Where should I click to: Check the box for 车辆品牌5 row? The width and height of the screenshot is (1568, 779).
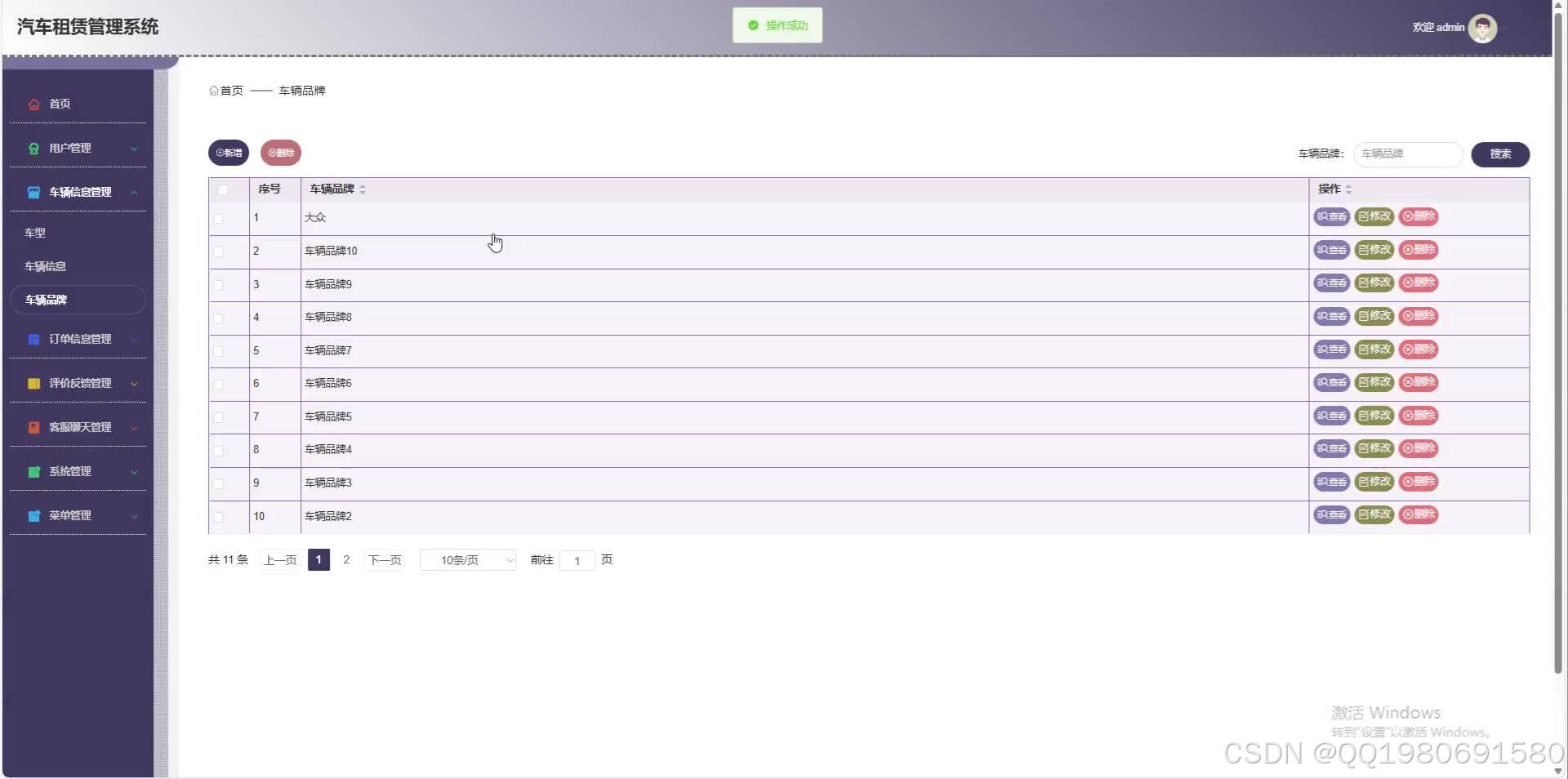[218, 417]
